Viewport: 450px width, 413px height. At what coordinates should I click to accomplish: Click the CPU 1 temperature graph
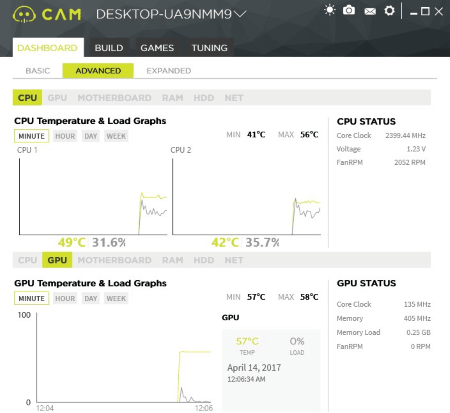tap(93, 197)
